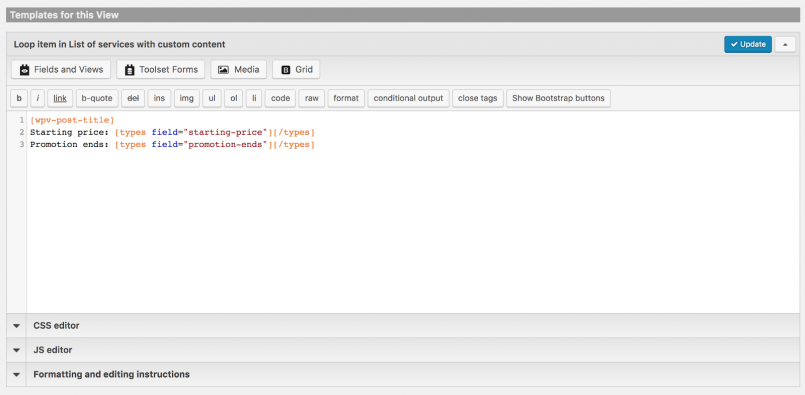The height and width of the screenshot is (395, 805).
Task: Insert conditional output shortcode
Action: click(x=408, y=98)
